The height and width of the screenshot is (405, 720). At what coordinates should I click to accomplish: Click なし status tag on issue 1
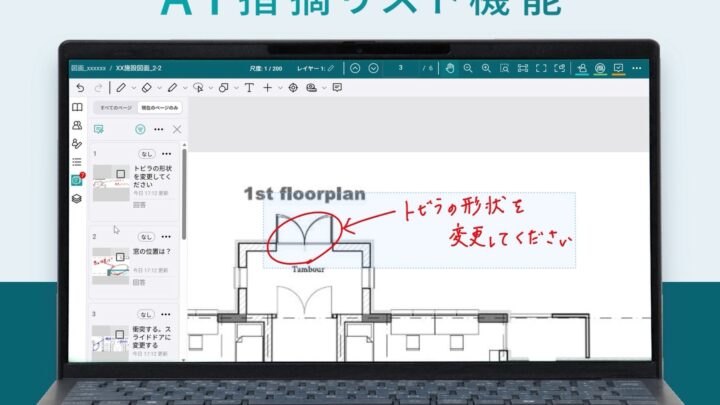click(146, 154)
